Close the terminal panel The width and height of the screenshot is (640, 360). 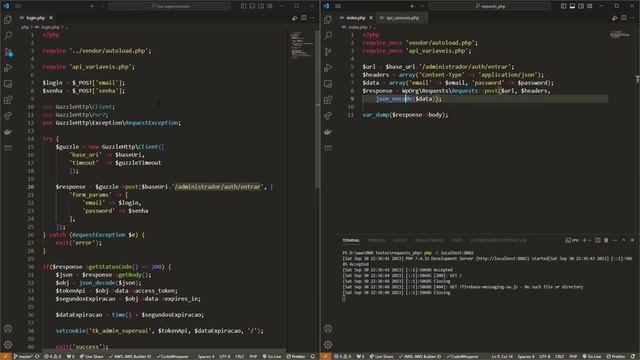pyautogui.click(x=632, y=240)
